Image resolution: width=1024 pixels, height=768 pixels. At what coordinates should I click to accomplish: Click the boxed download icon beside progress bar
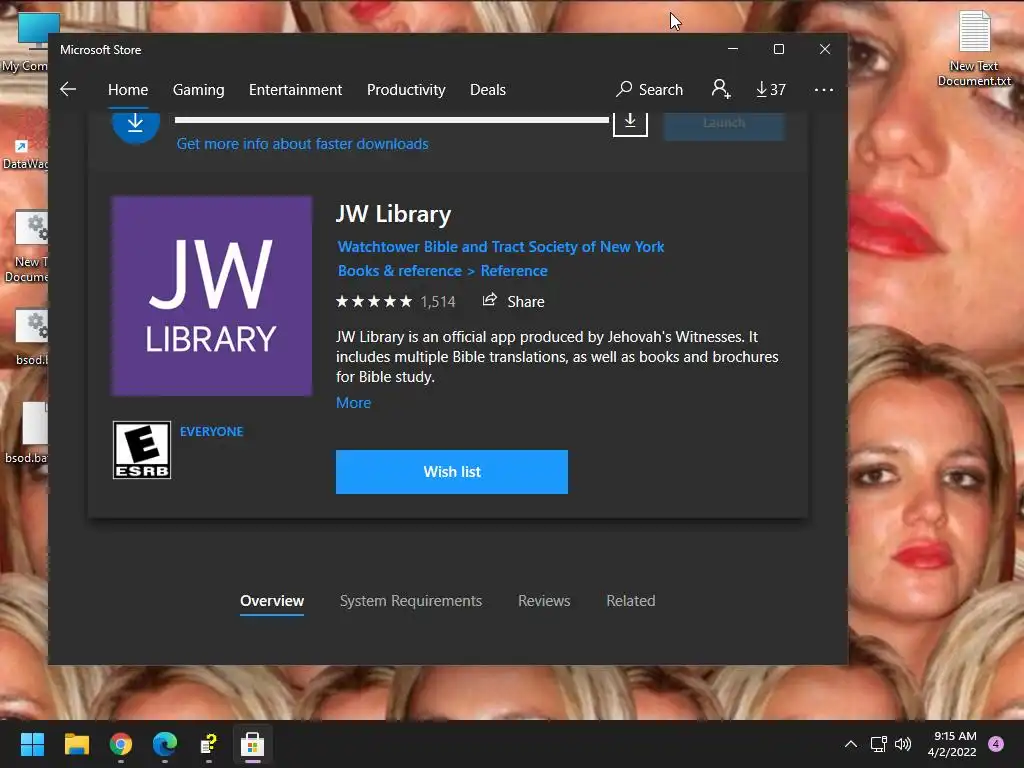630,123
